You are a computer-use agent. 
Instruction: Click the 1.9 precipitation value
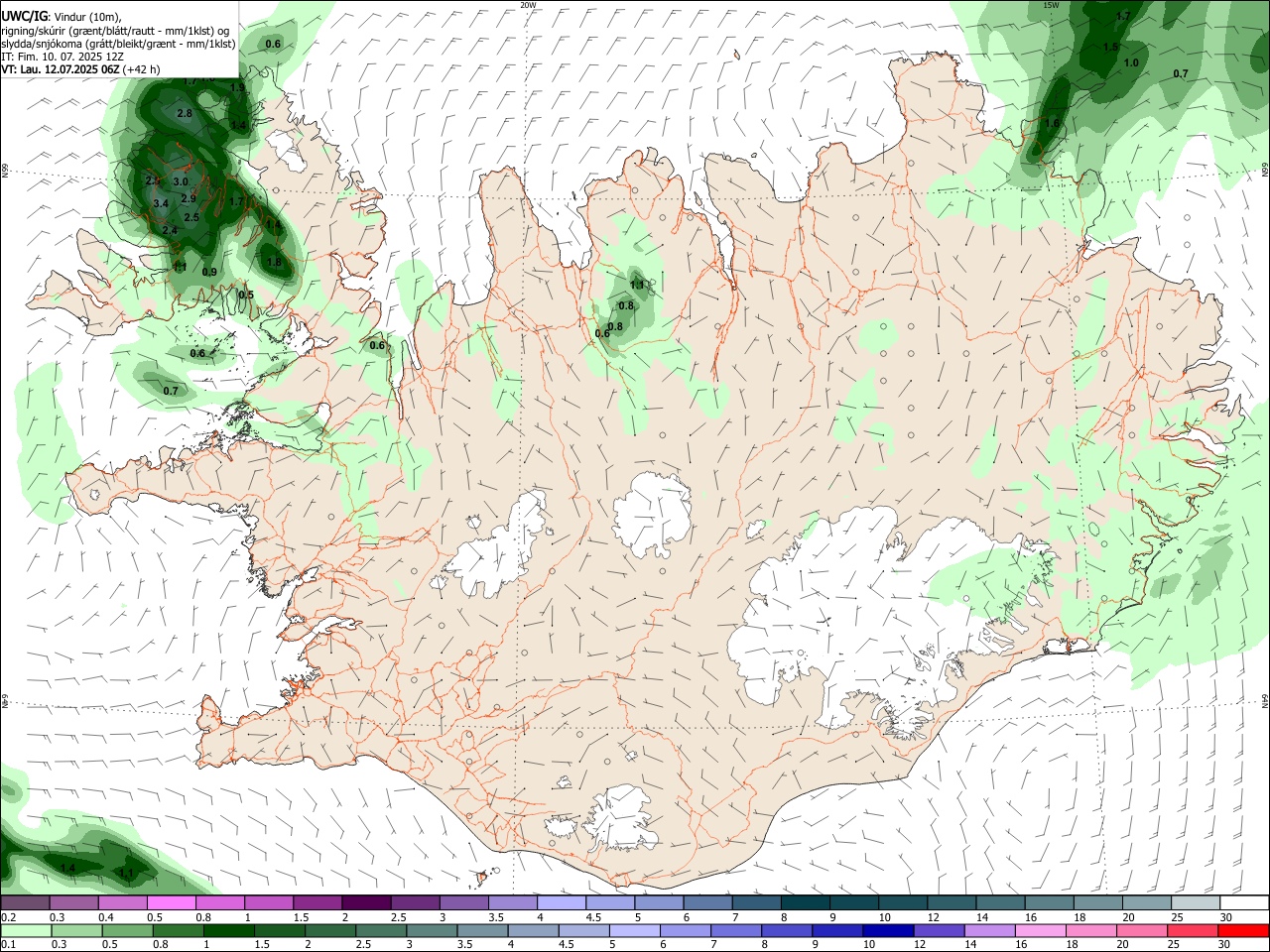(x=237, y=88)
